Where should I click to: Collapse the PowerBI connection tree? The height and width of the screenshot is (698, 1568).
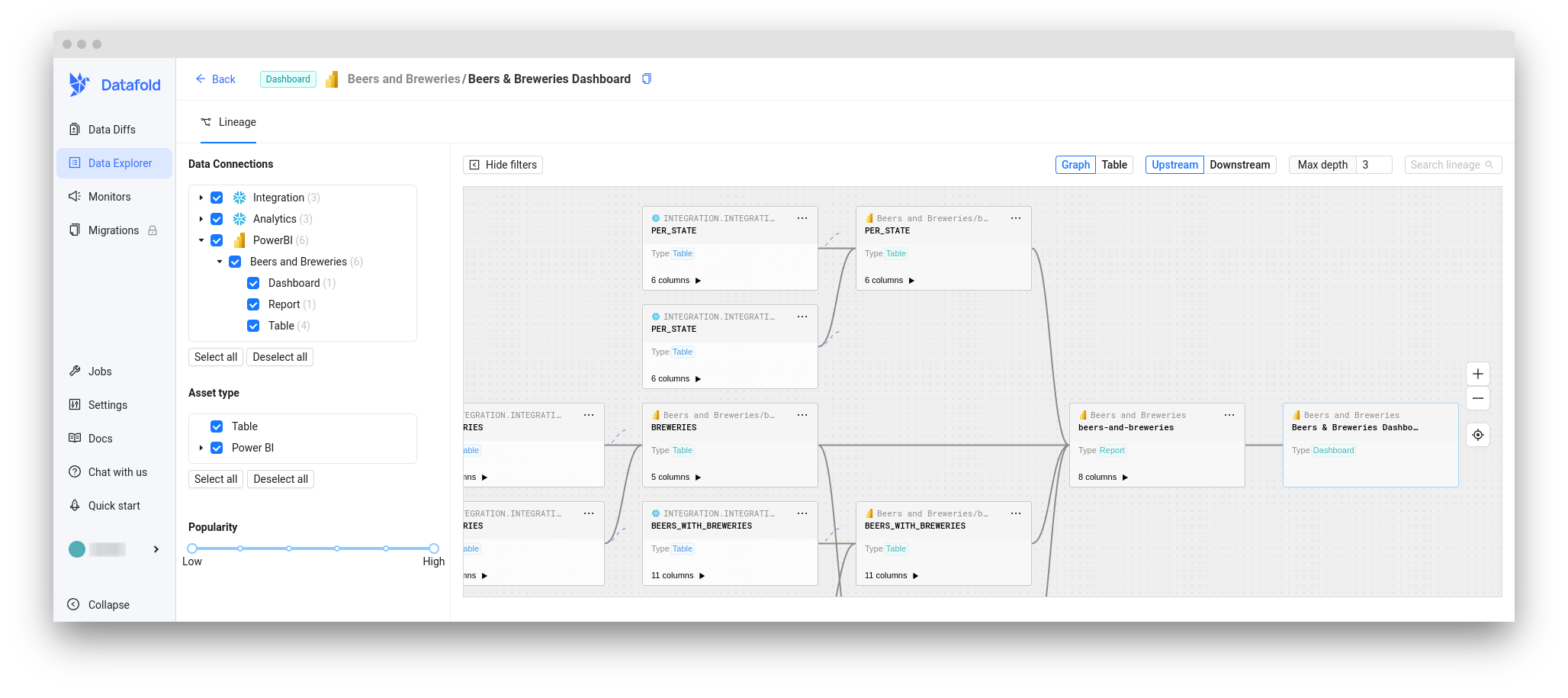[201, 240]
